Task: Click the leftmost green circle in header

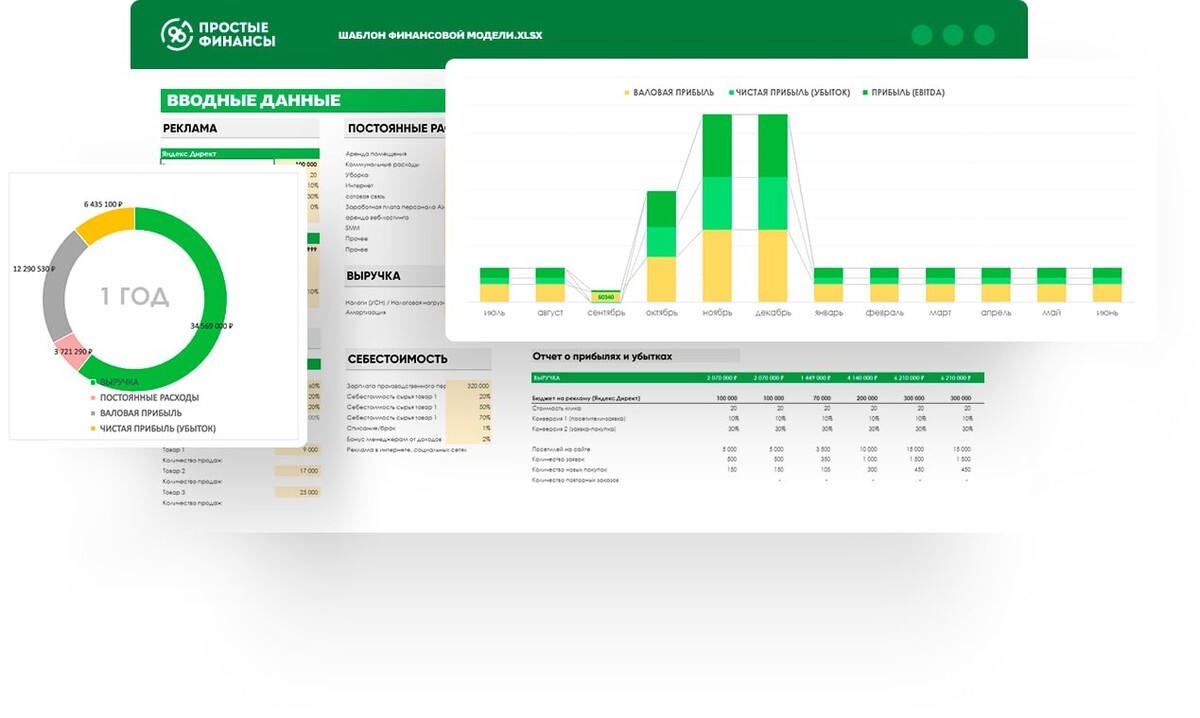Action: click(x=922, y=36)
